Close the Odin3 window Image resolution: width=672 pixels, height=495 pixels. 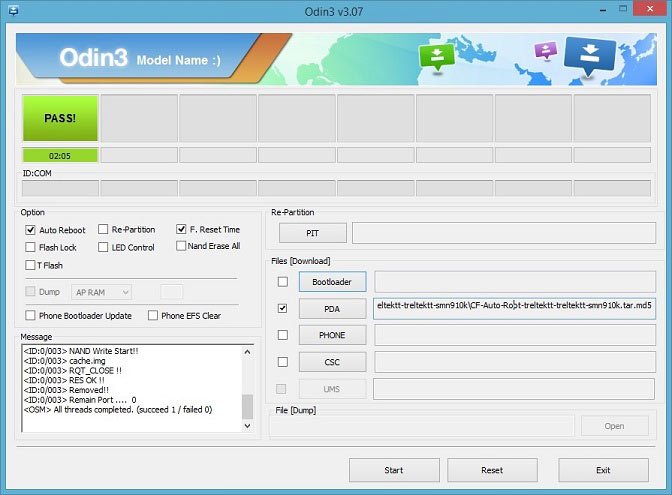(x=650, y=9)
